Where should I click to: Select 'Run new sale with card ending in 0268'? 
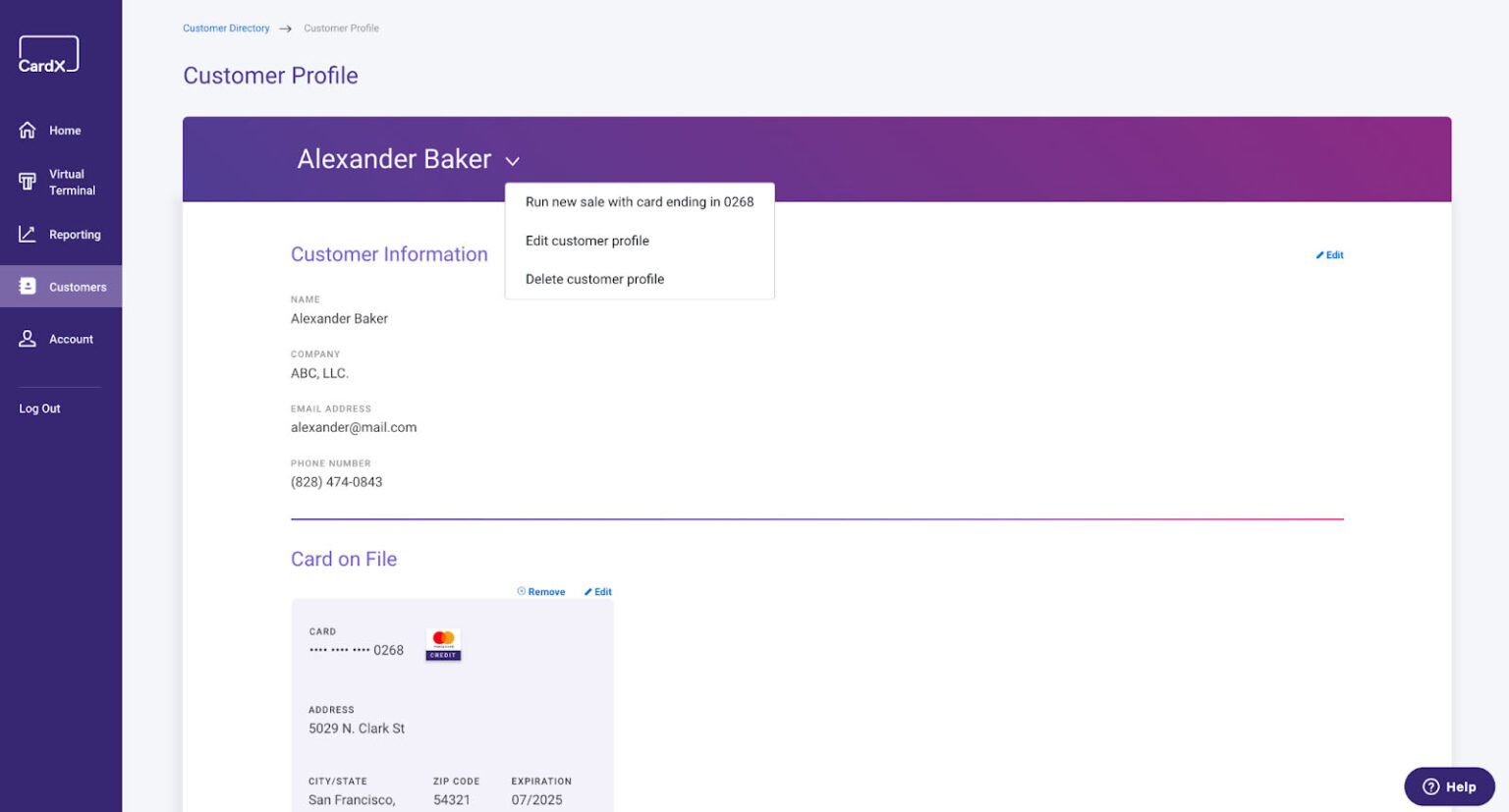click(x=640, y=201)
